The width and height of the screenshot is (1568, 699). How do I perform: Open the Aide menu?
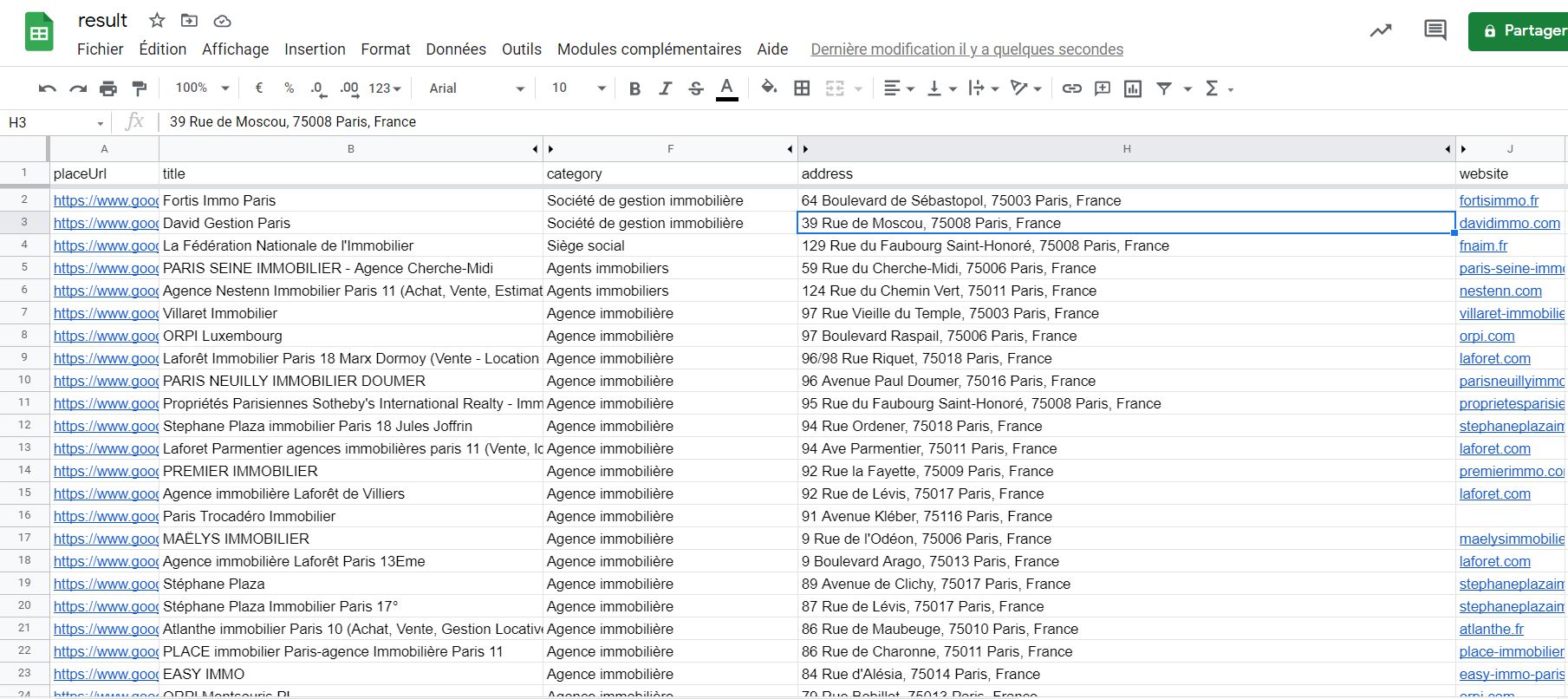[772, 49]
